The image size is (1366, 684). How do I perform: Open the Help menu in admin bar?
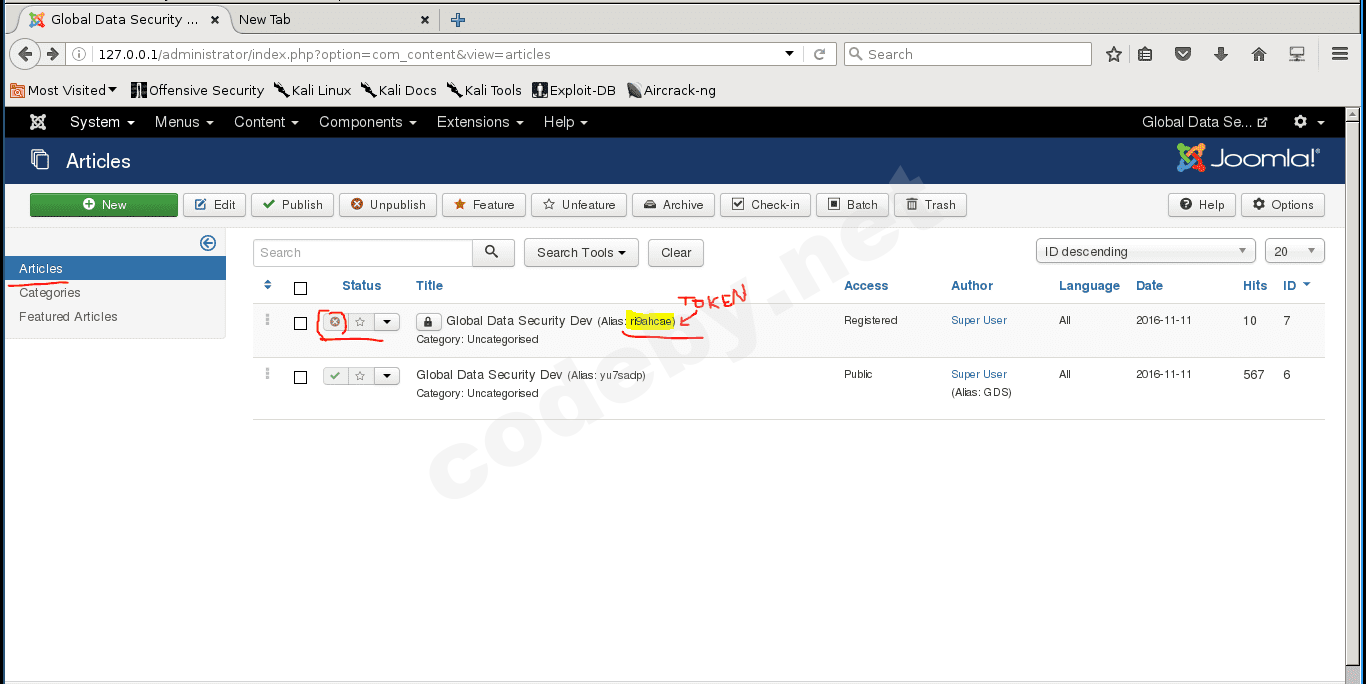[565, 122]
